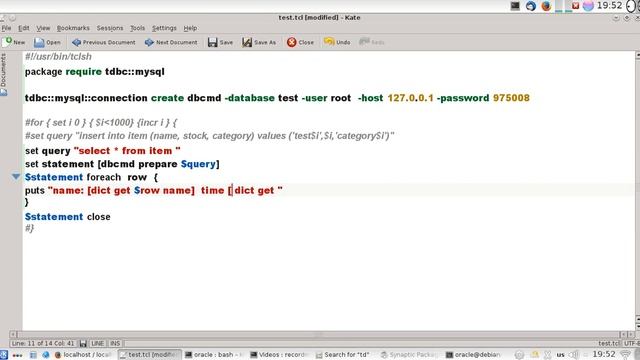The image size is (640, 360).
Task: Click the pink-blue orb icon in top panel
Action: (588, 6)
